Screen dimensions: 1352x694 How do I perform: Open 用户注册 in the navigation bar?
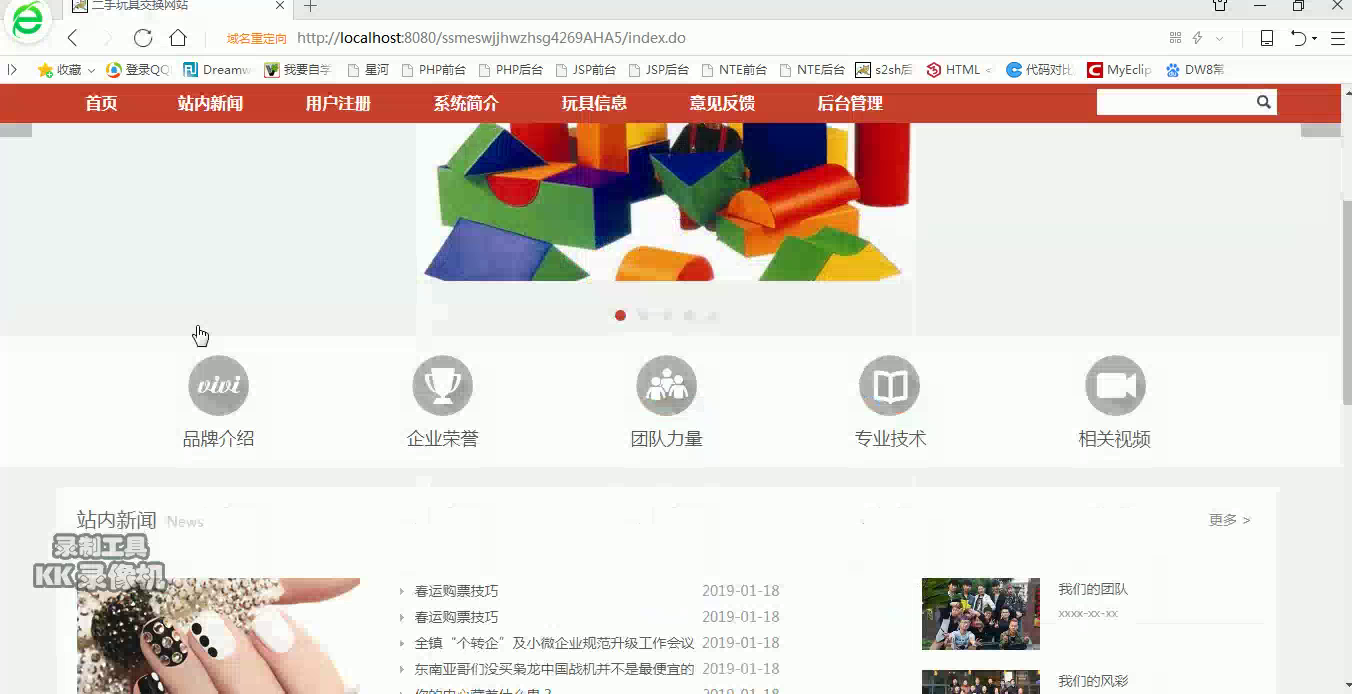click(x=338, y=103)
